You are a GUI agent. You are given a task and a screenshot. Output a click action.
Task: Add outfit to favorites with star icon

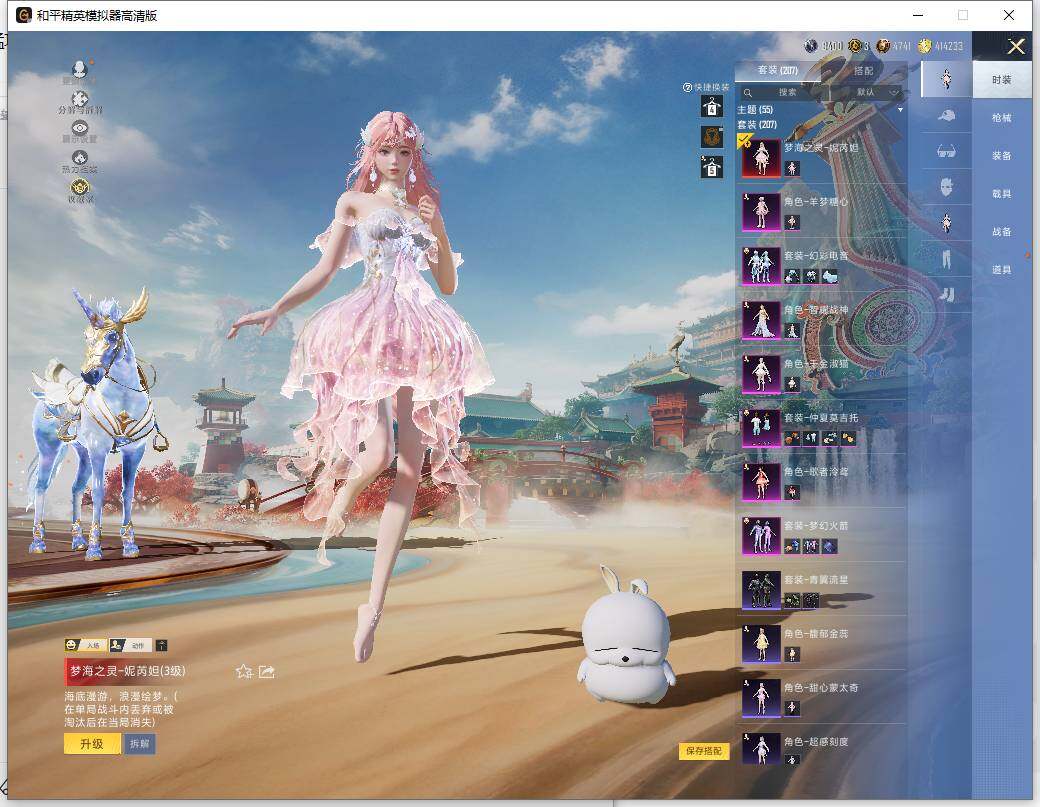[243, 672]
